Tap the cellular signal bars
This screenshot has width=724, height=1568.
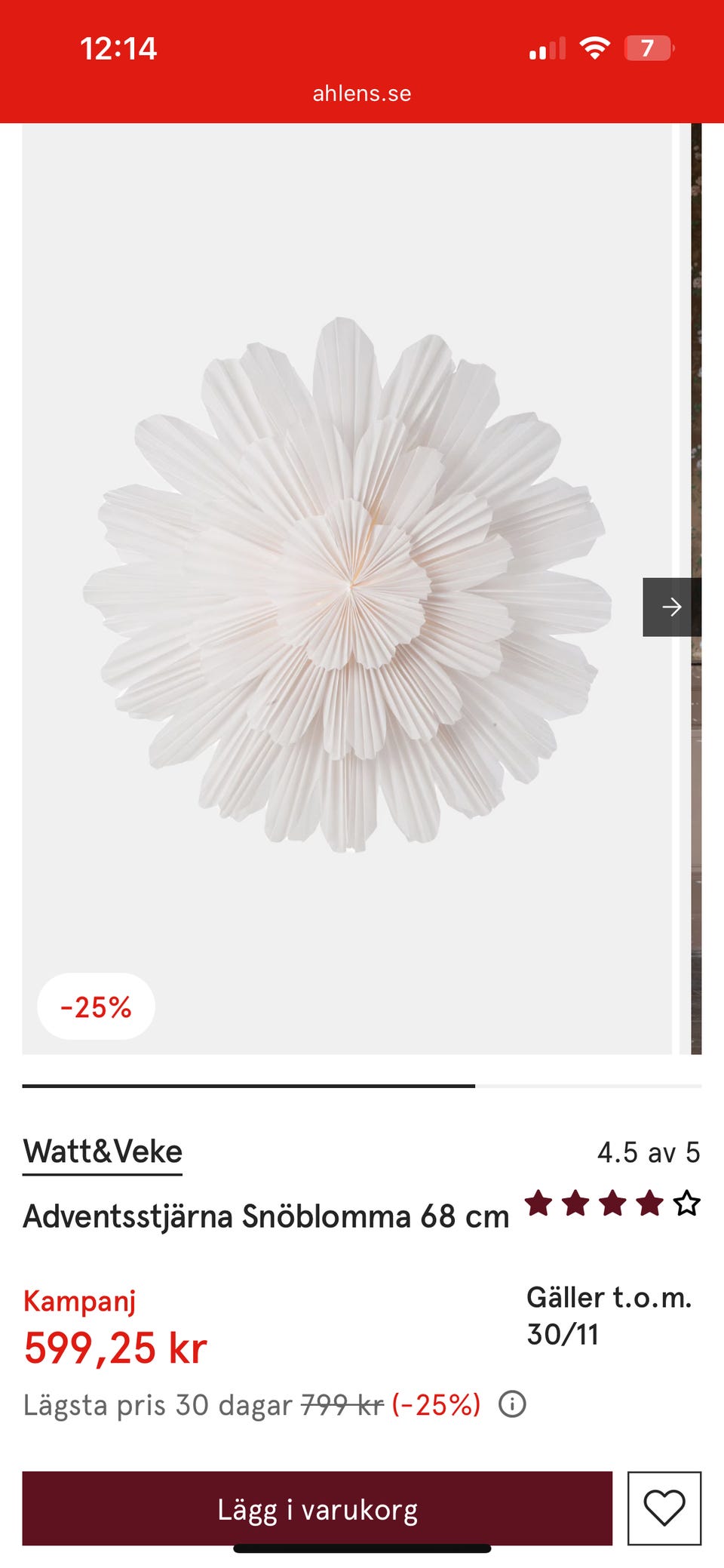(547, 49)
